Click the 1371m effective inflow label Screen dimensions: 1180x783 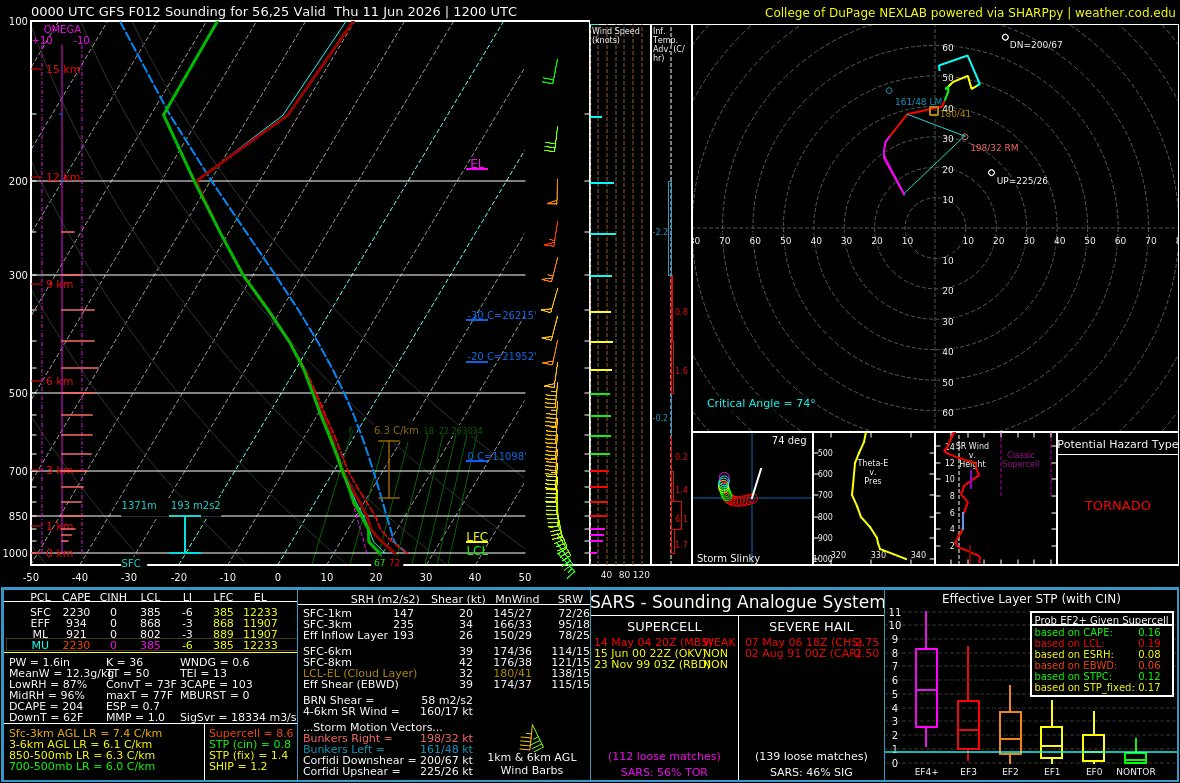[x=139, y=505]
